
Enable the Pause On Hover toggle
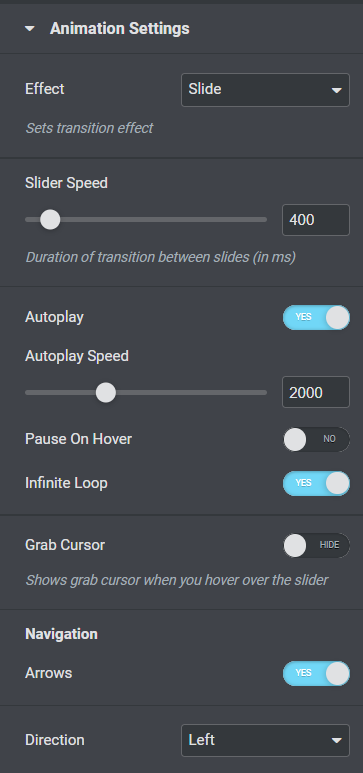[x=316, y=439]
